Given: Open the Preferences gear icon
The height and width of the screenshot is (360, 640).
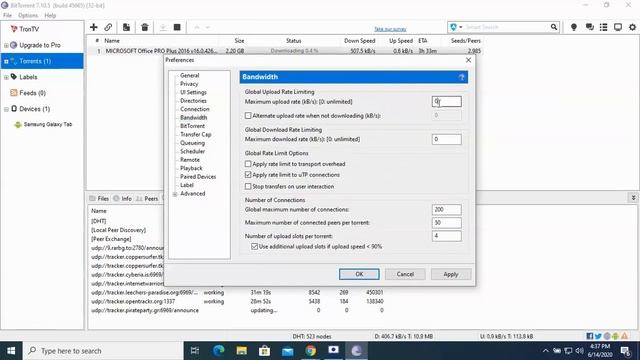Looking at the screenshot, I should [x=632, y=27].
